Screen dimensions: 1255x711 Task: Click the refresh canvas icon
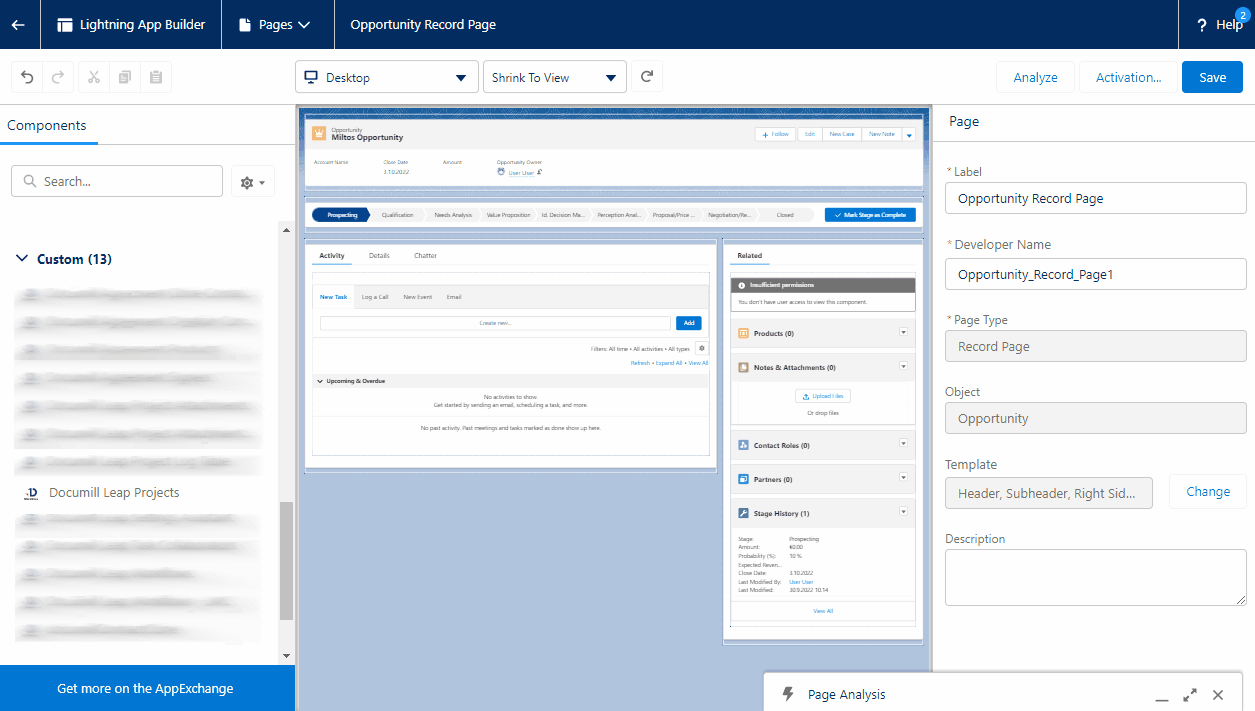pyautogui.click(x=647, y=77)
